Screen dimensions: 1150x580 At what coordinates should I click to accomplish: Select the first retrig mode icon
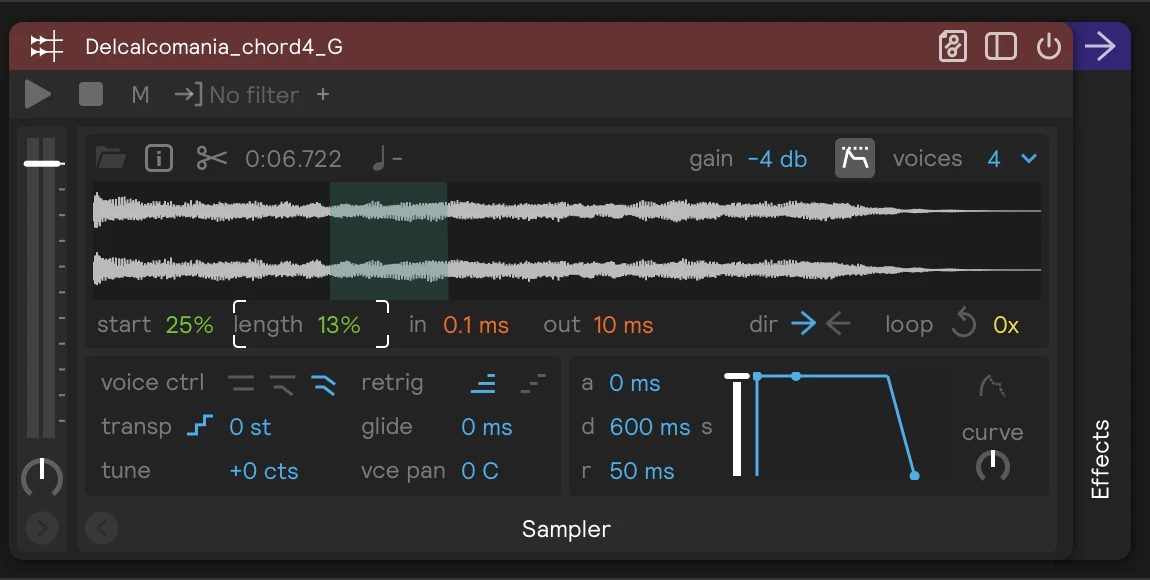483,383
